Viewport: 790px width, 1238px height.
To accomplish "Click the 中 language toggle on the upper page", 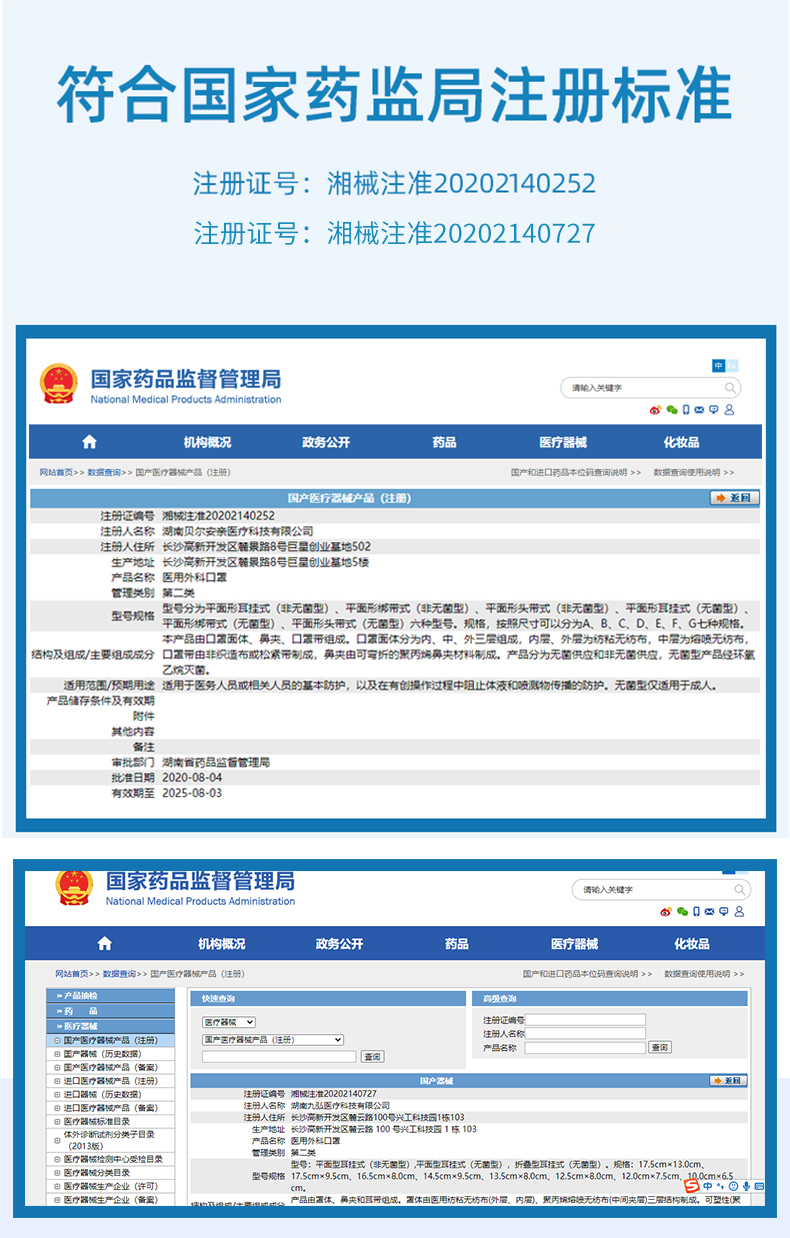I will click(x=717, y=366).
